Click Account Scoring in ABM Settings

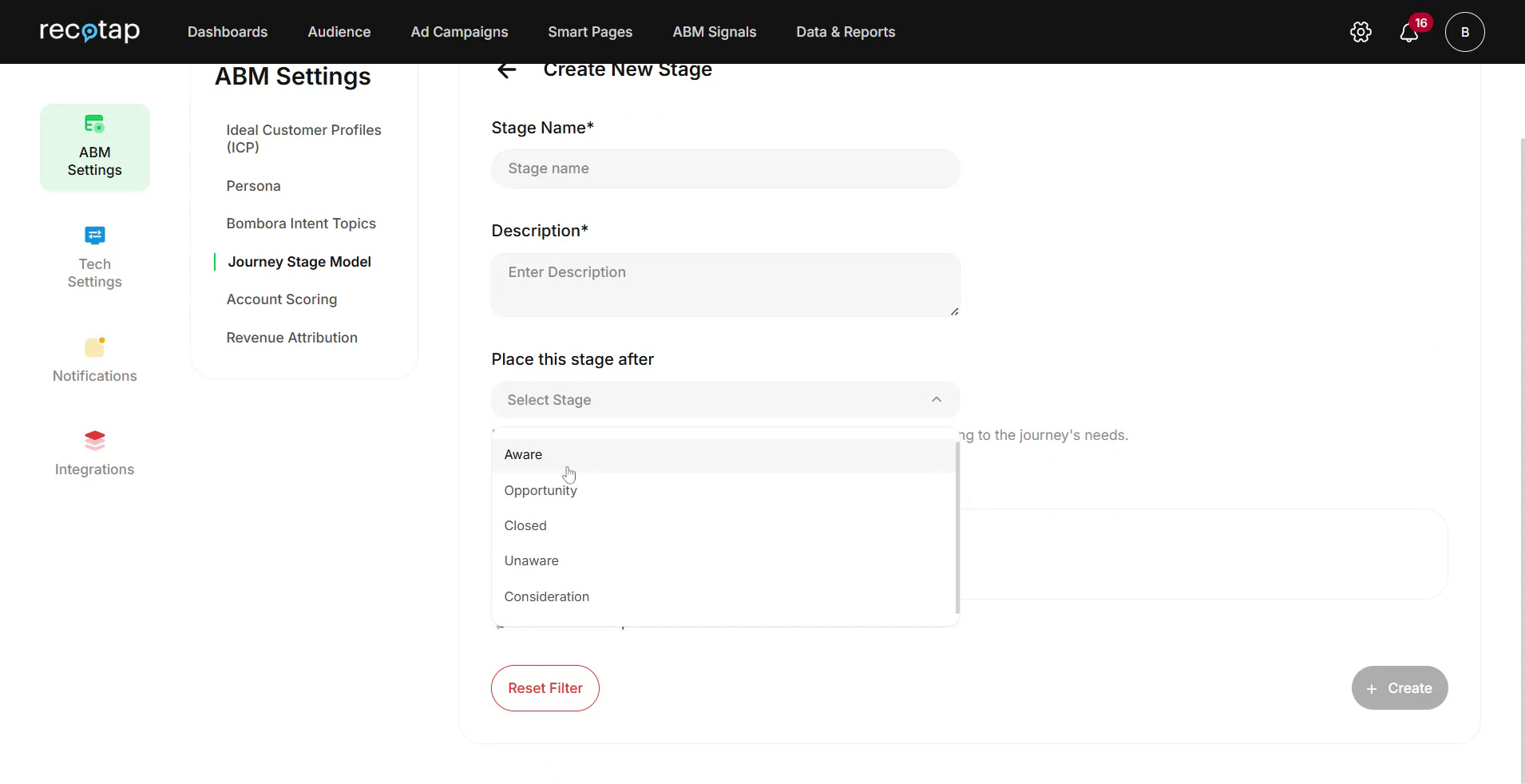coord(282,299)
